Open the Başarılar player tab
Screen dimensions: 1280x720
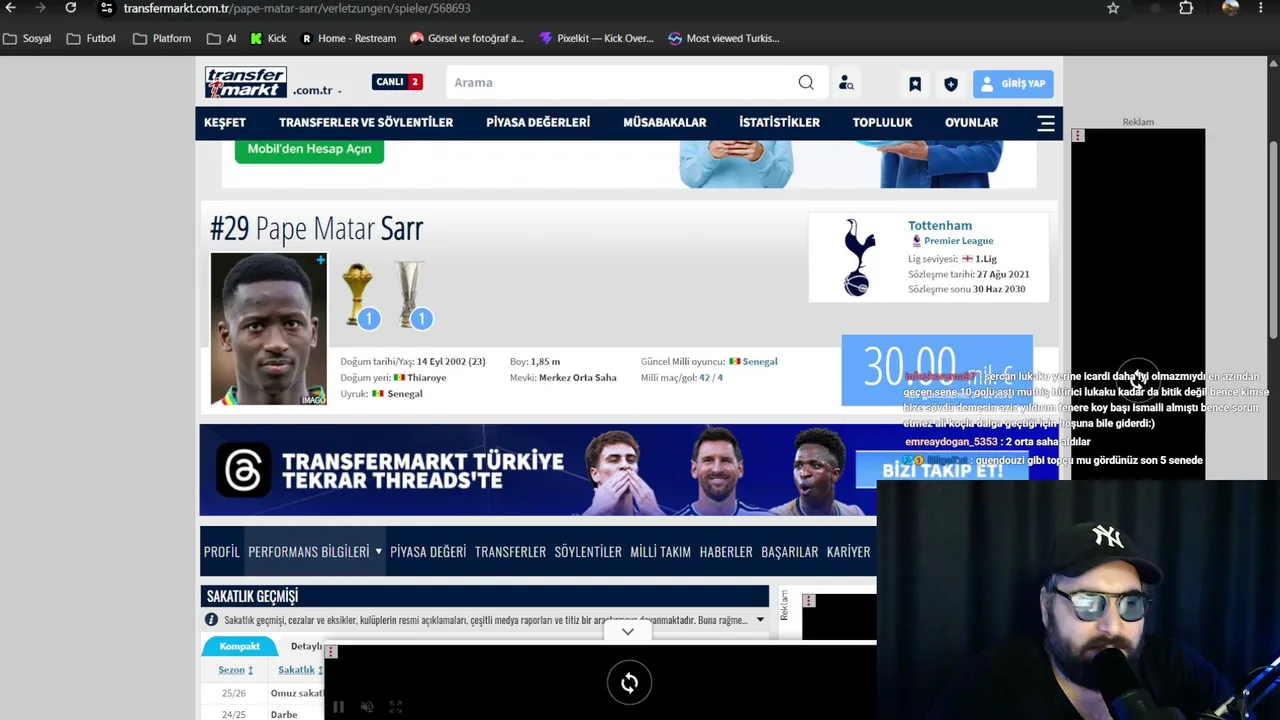790,552
